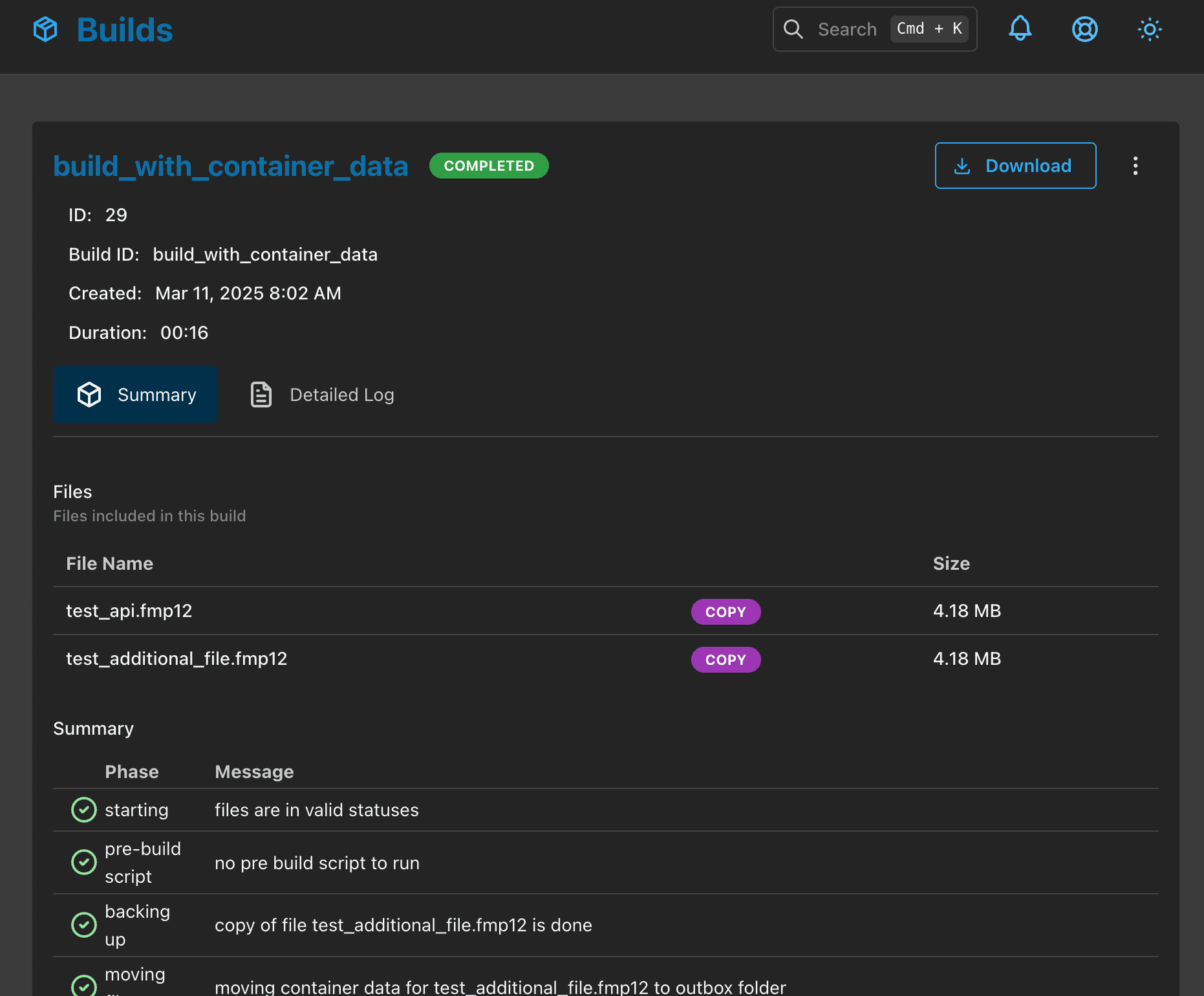Open the three-dot build options menu

[x=1135, y=166]
